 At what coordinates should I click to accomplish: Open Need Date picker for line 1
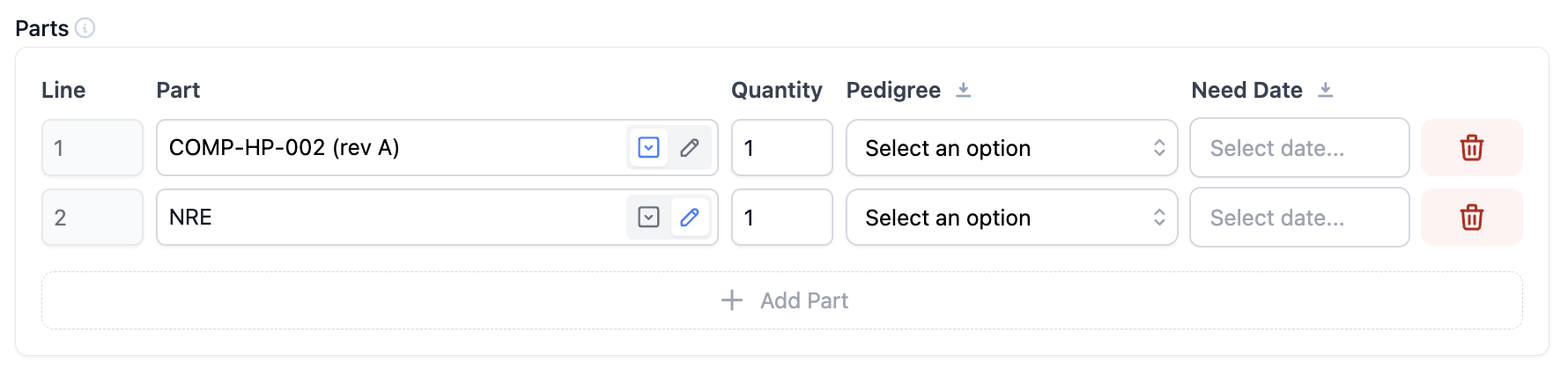point(1298,148)
